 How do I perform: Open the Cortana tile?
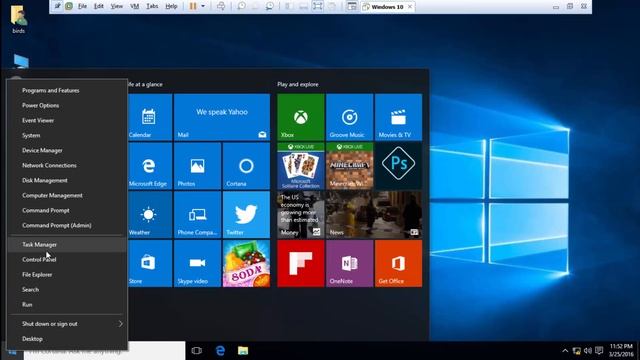tap(247, 166)
